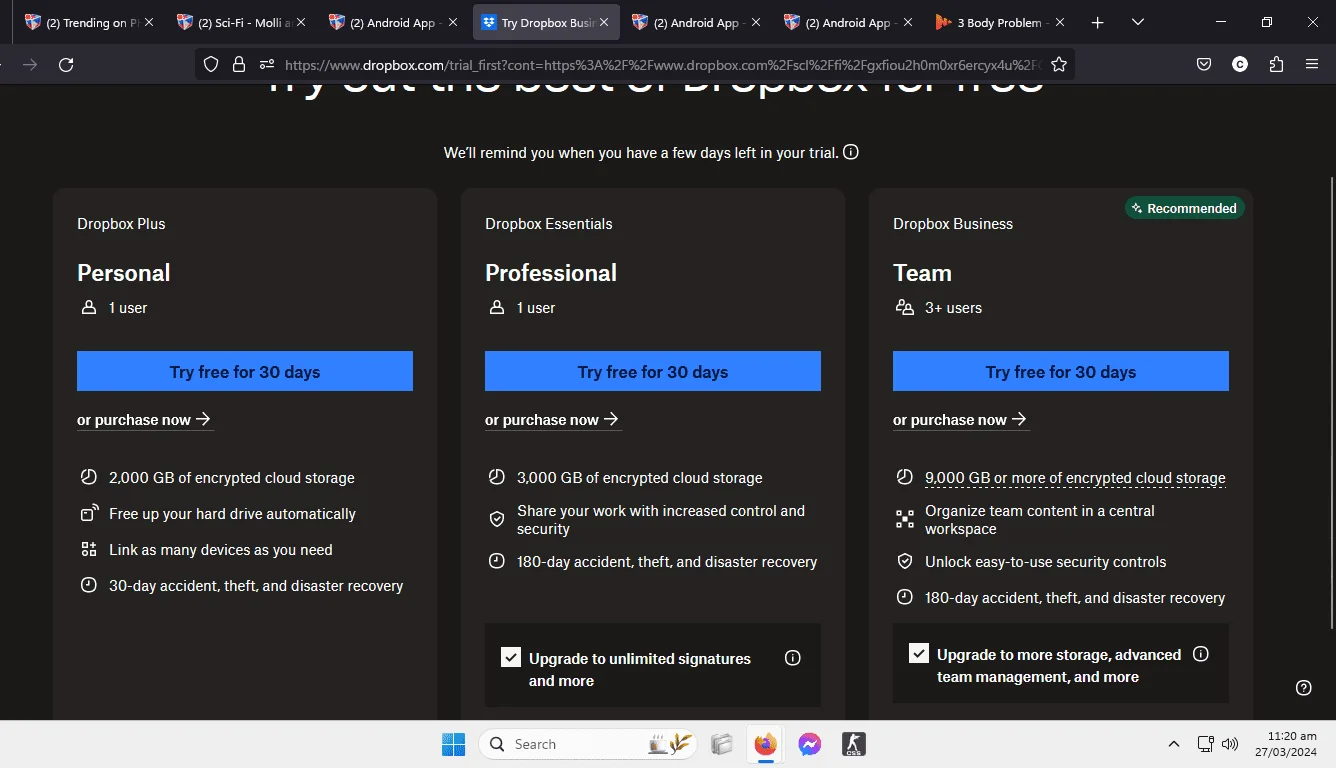Switch to the Sci-Fi - Molli tab
Viewport: 1336px width, 768px height.
pyautogui.click(x=242, y=23)
